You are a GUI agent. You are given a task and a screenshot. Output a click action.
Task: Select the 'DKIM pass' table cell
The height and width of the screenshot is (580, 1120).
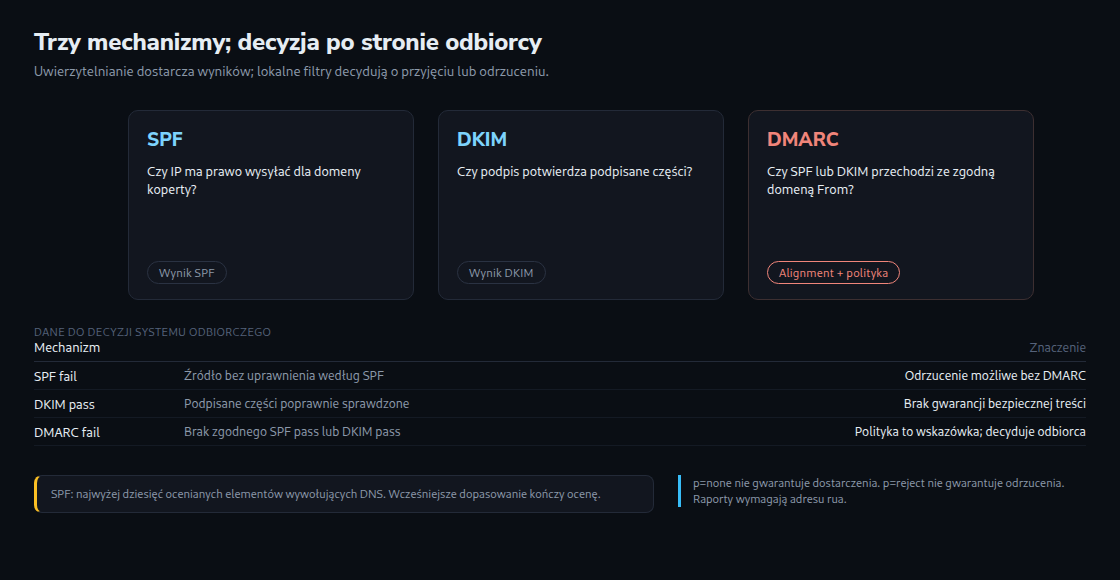pos(64,404)
